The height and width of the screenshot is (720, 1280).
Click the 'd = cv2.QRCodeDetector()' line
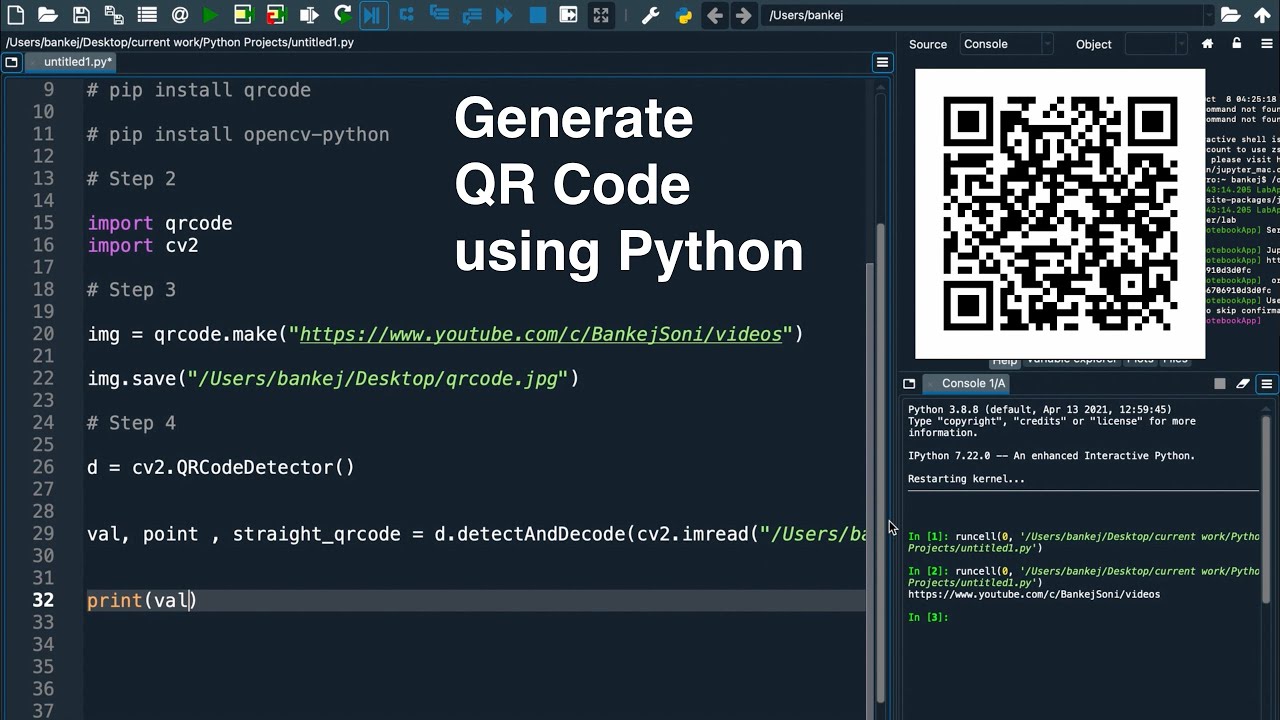(x=221, y=467)
